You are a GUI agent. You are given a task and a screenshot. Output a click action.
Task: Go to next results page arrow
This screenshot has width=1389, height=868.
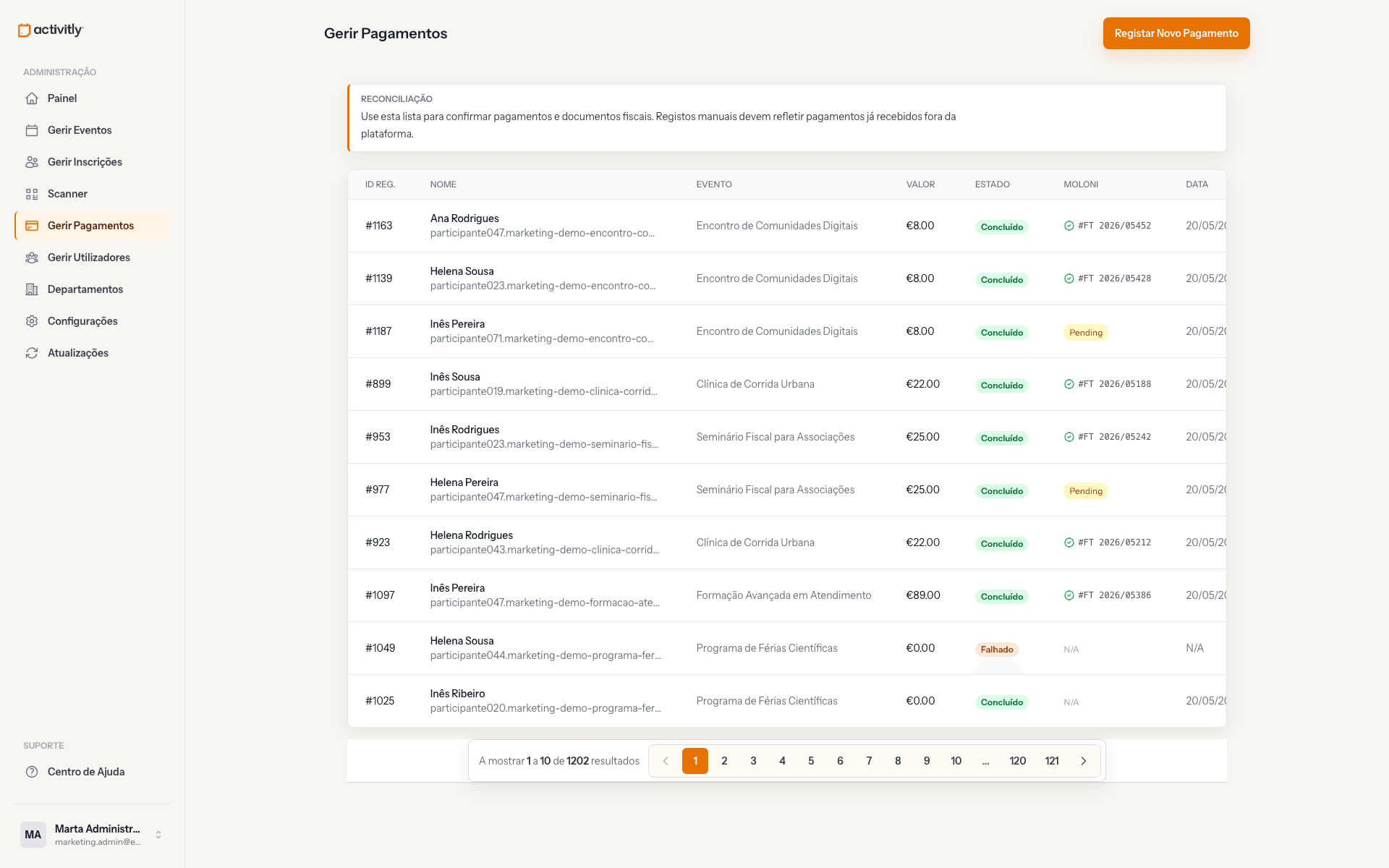(x=1084, y=761)
